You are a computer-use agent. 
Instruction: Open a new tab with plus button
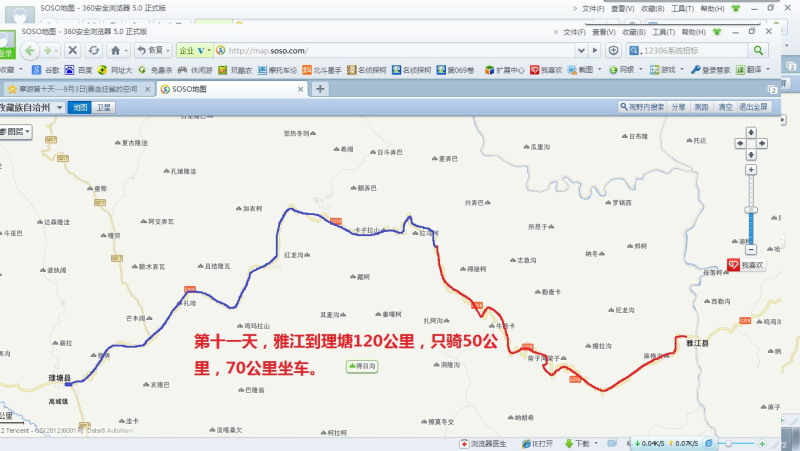(x=320, y=88)
